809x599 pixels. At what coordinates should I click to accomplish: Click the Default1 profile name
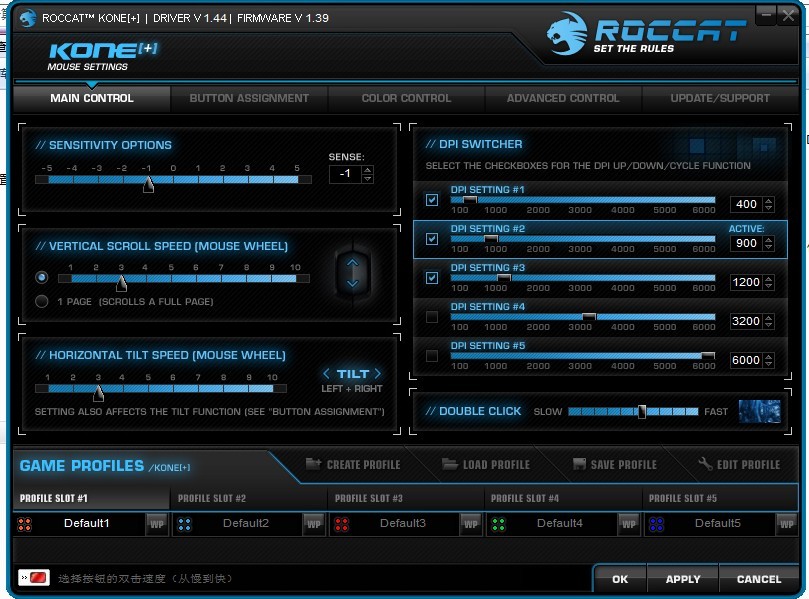coord(87,523)
